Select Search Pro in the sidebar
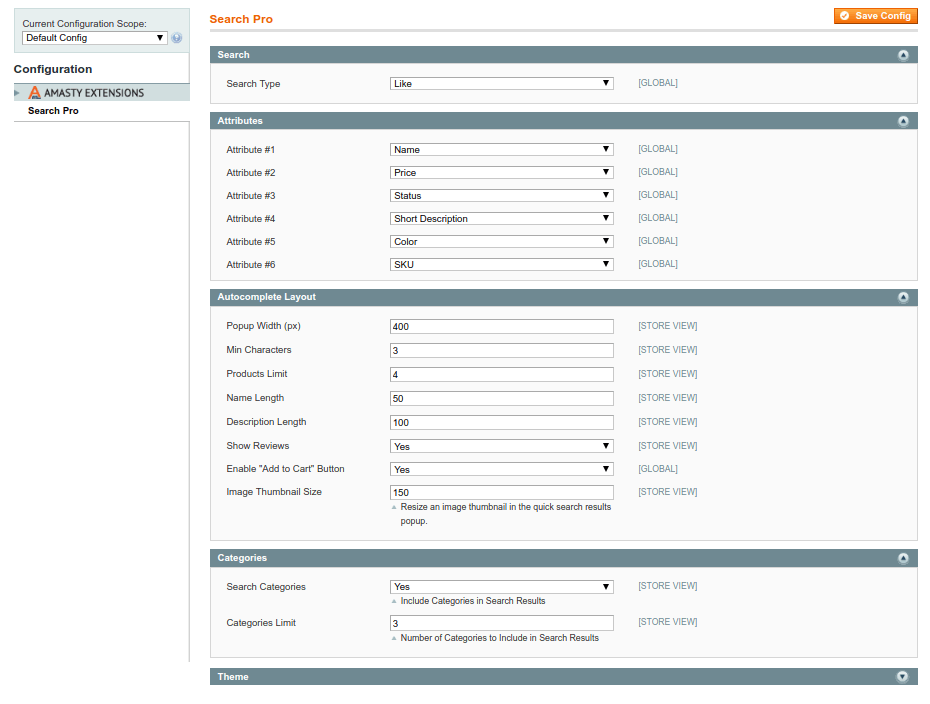Viewport: 930px width, 704px height. 53,111
